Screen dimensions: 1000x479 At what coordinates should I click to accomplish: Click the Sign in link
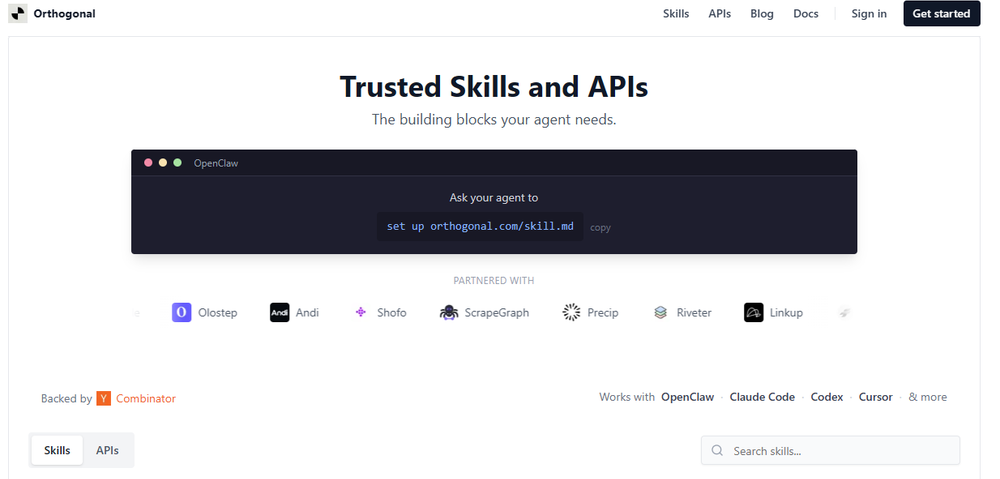click(x=869, y=14)
